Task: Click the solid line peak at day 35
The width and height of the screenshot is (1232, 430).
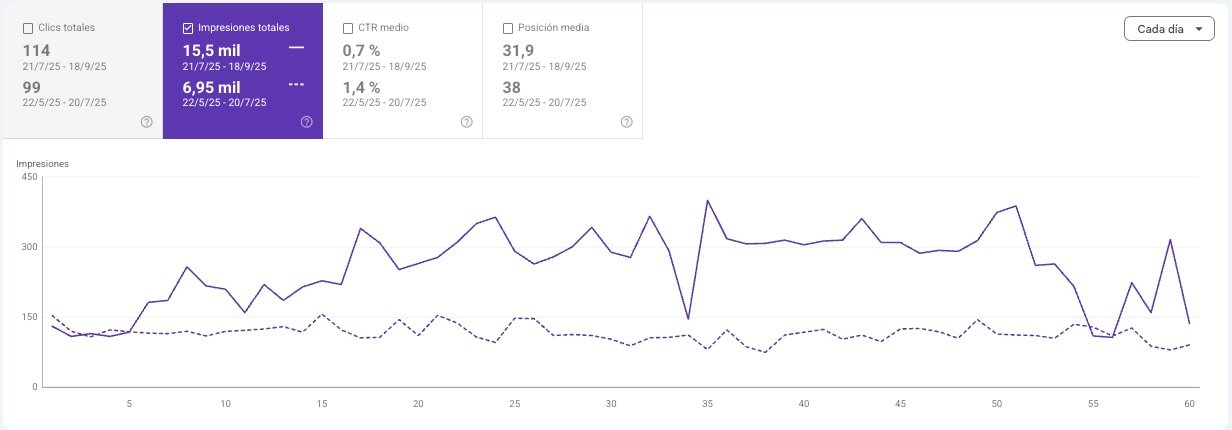Action: (x=707, y=200)
